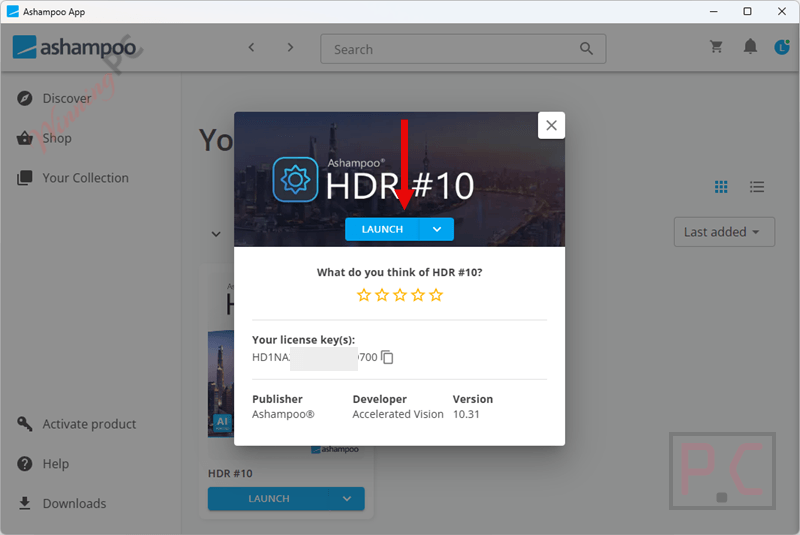Screen dimensions: 800x535
Task: Rate HDR #10 one star
Action: (364, 295)
